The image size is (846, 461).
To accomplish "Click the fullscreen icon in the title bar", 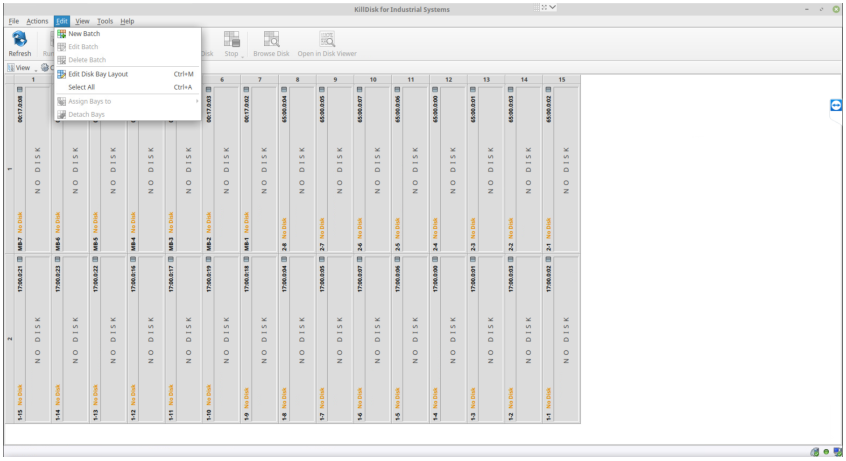I will [x=544, y=8].
